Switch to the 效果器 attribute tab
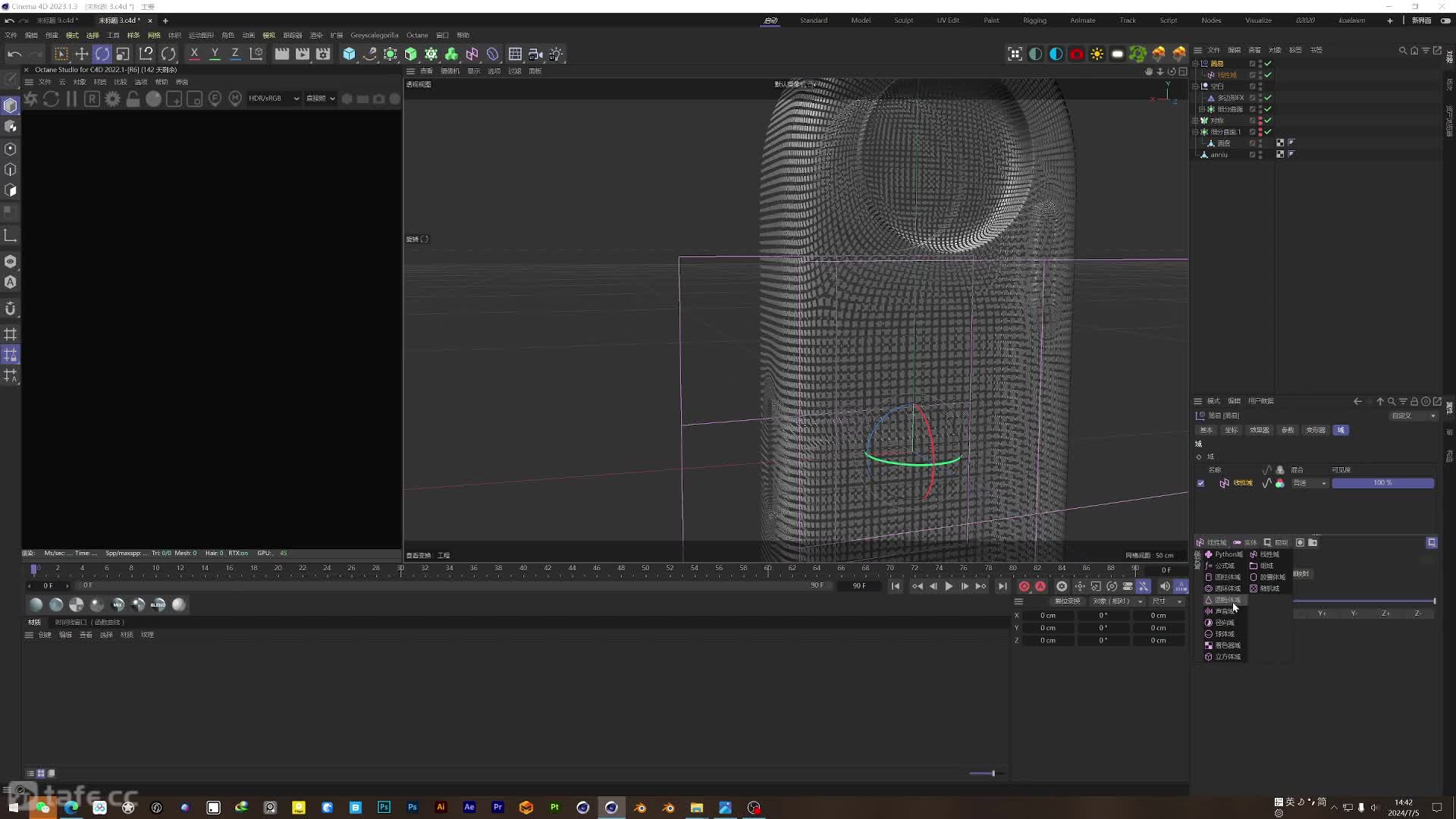The image size is (1456, 819). coord(1259,430)
